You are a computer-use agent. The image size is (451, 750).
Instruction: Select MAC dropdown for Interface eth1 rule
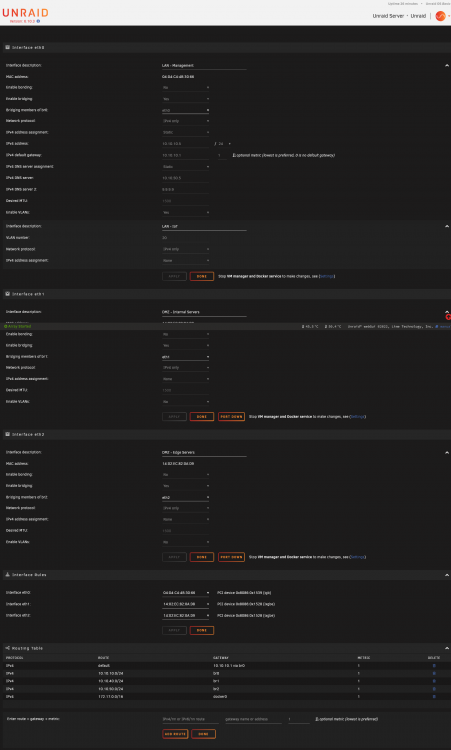[186, 604]
